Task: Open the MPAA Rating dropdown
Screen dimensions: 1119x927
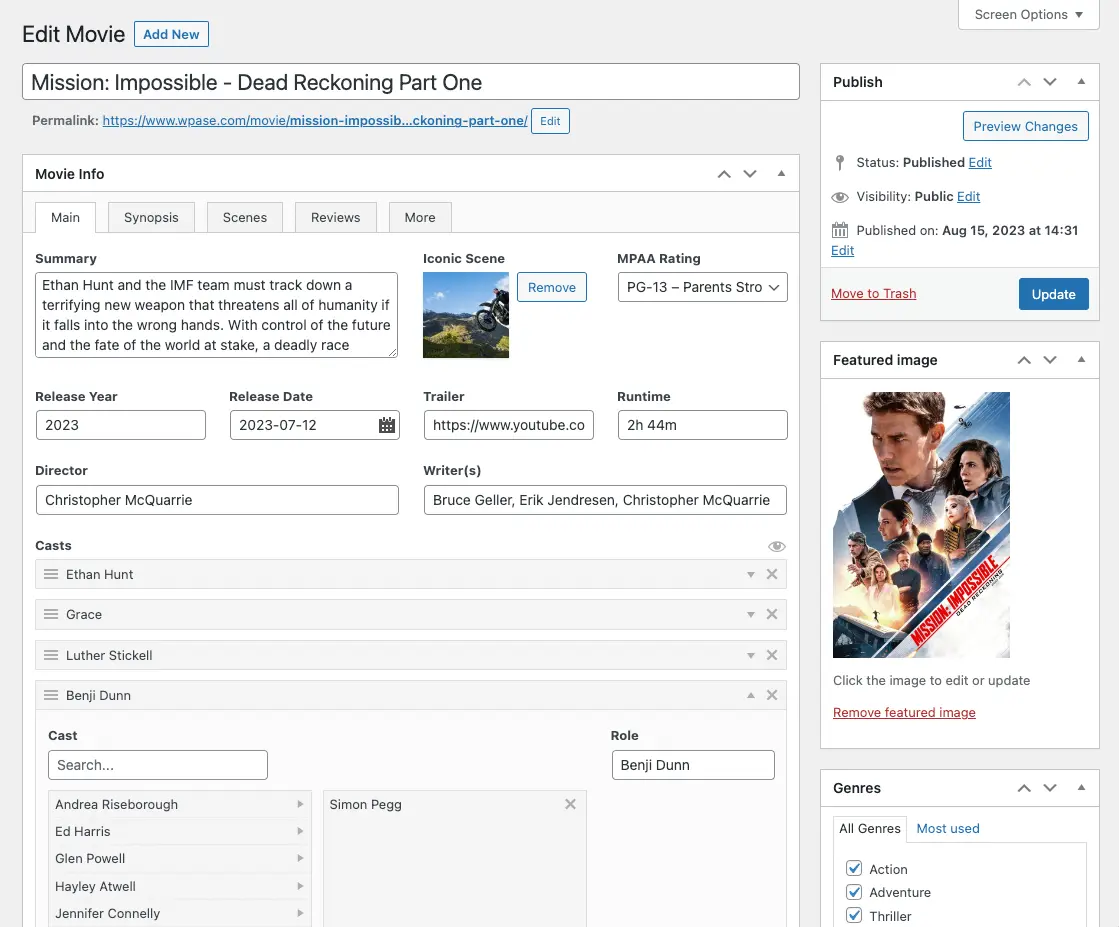Action: tap(702, 287)
